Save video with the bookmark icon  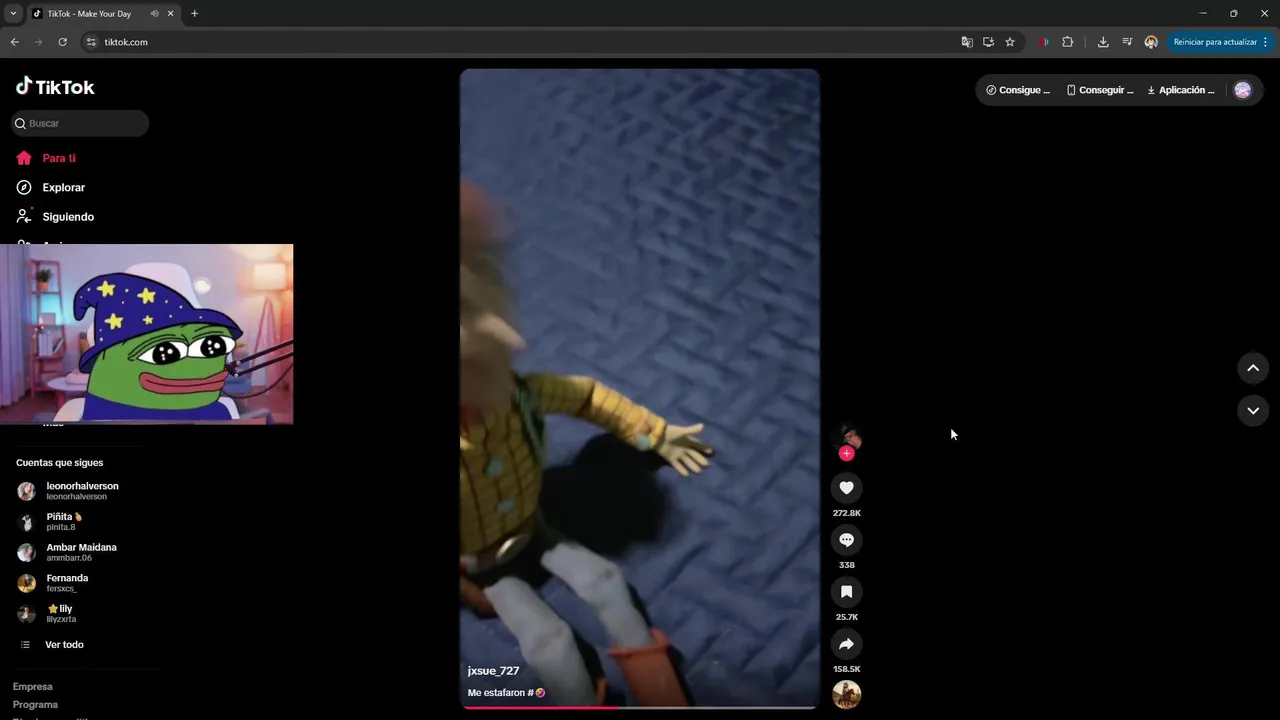[x=846, y=591]
